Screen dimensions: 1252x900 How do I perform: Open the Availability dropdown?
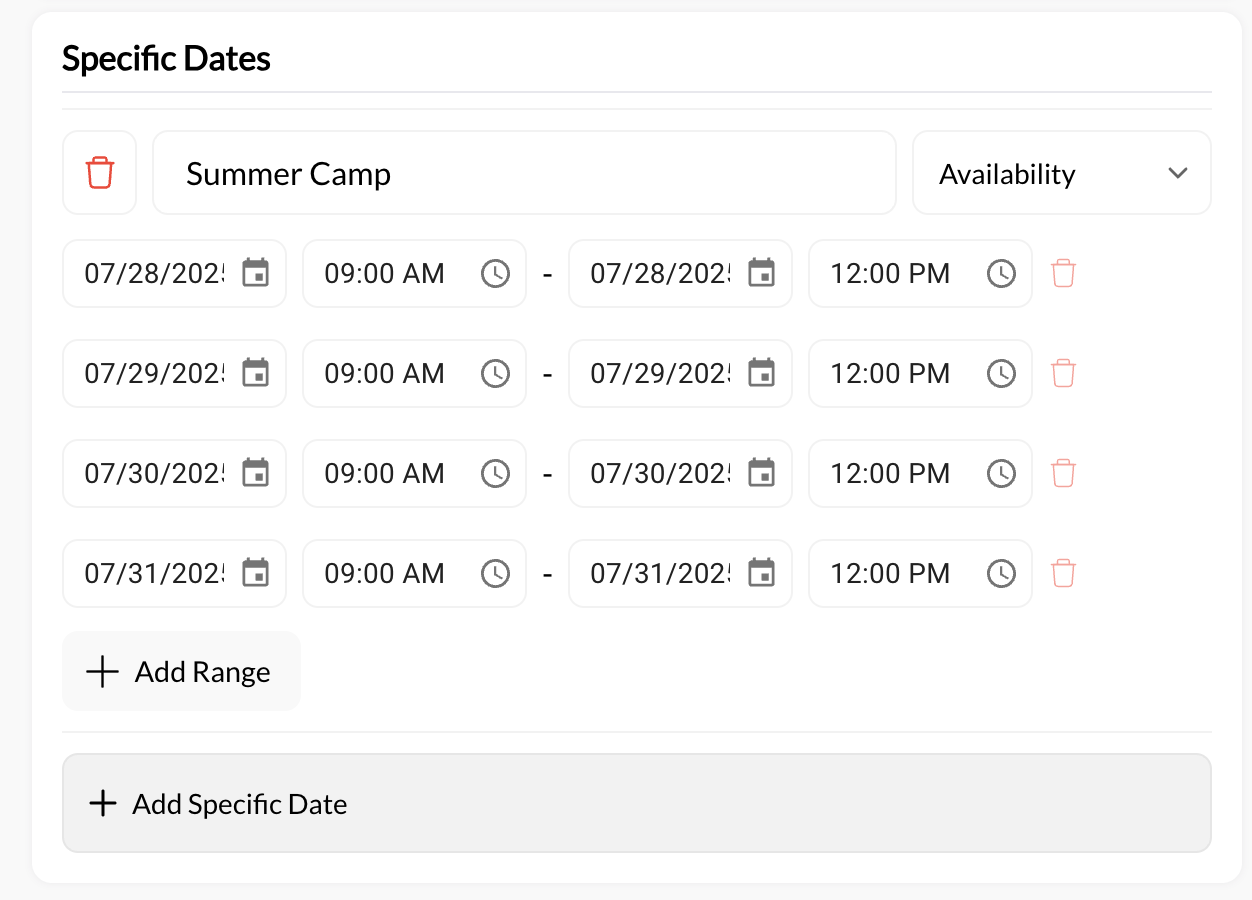1060,173
